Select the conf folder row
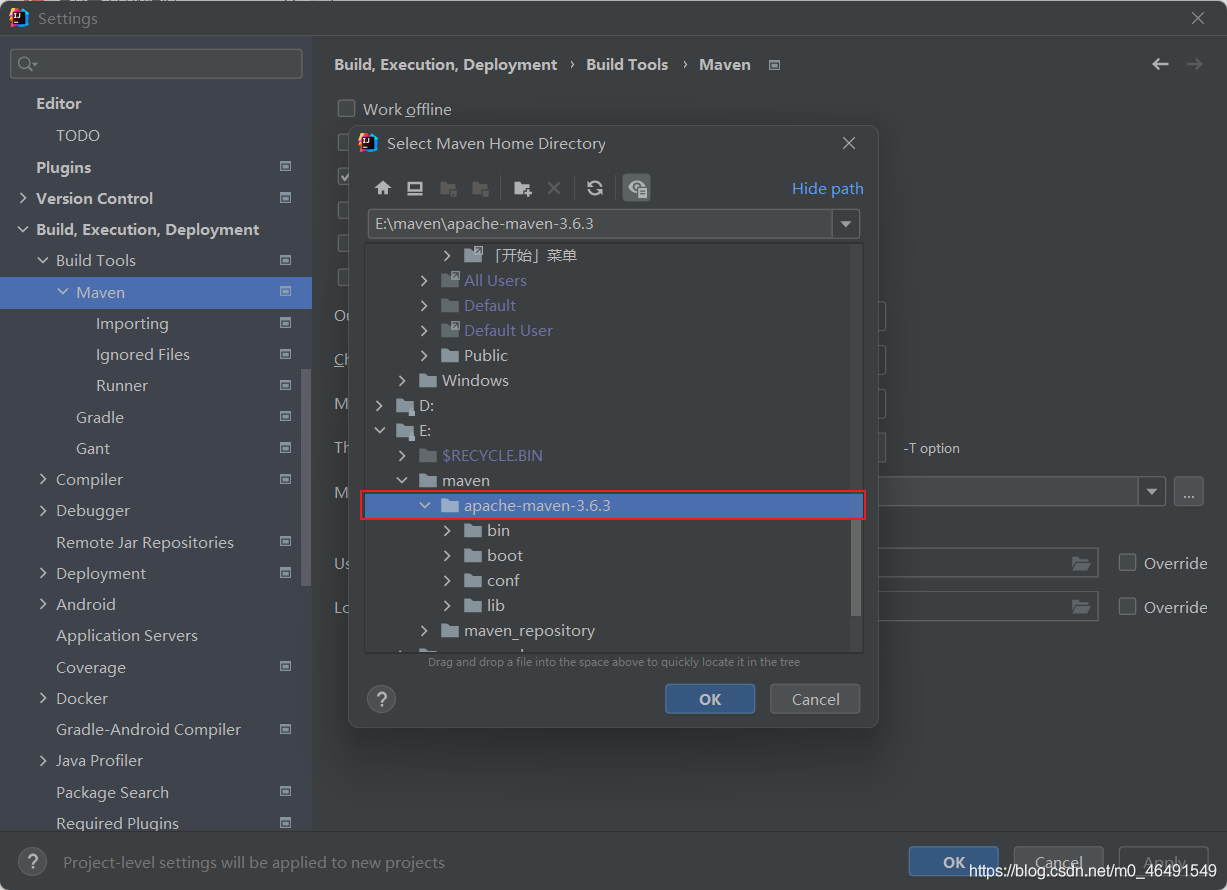 [612, 581]
